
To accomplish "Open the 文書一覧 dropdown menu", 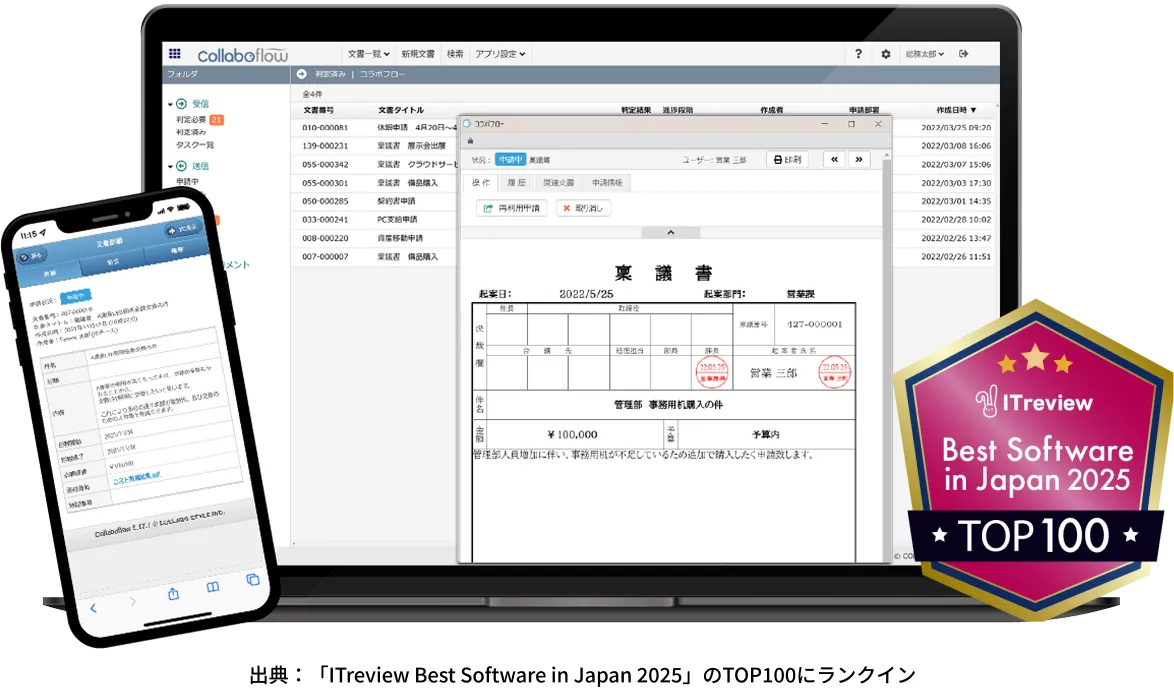I will click(368, 54).
